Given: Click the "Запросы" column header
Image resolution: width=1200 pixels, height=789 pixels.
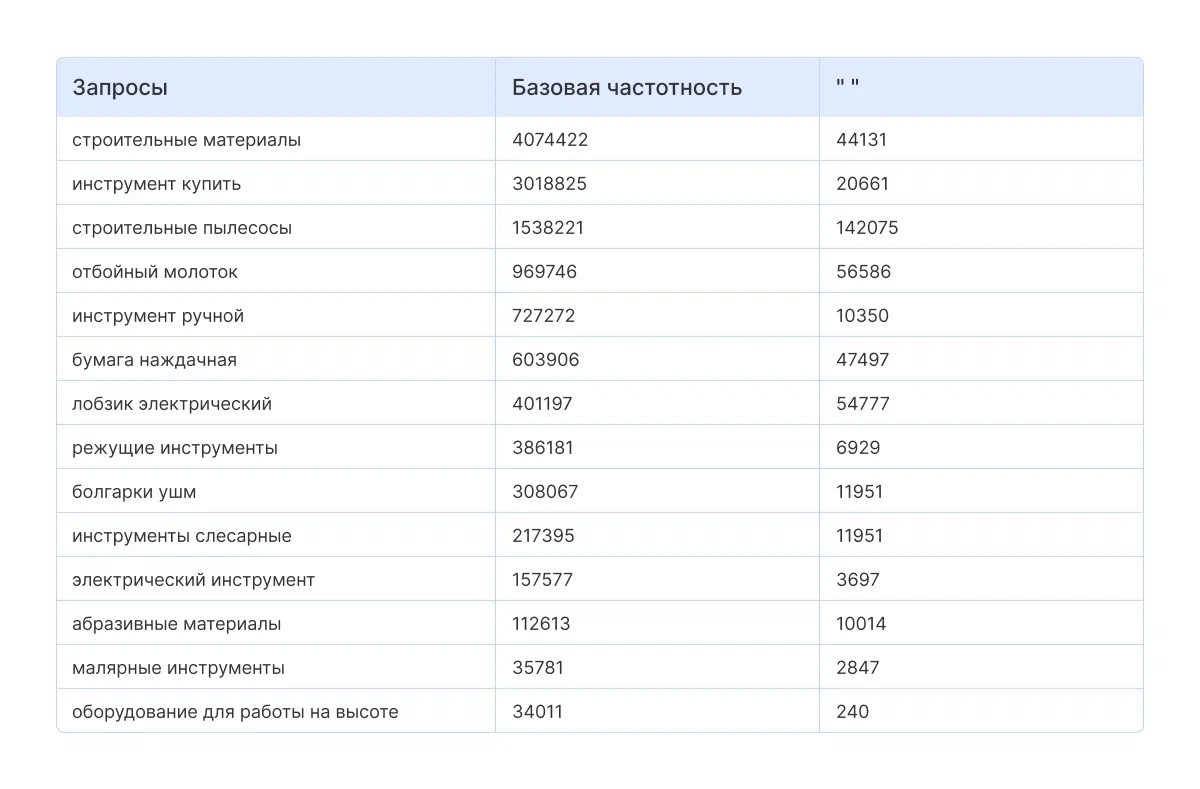Looking at the screenshot, I should pyautogui.click(x=120, y=87).
